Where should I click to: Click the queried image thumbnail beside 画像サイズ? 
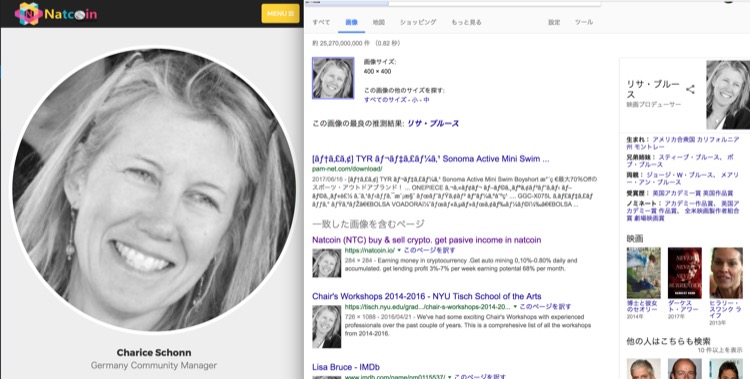point(333,78)
